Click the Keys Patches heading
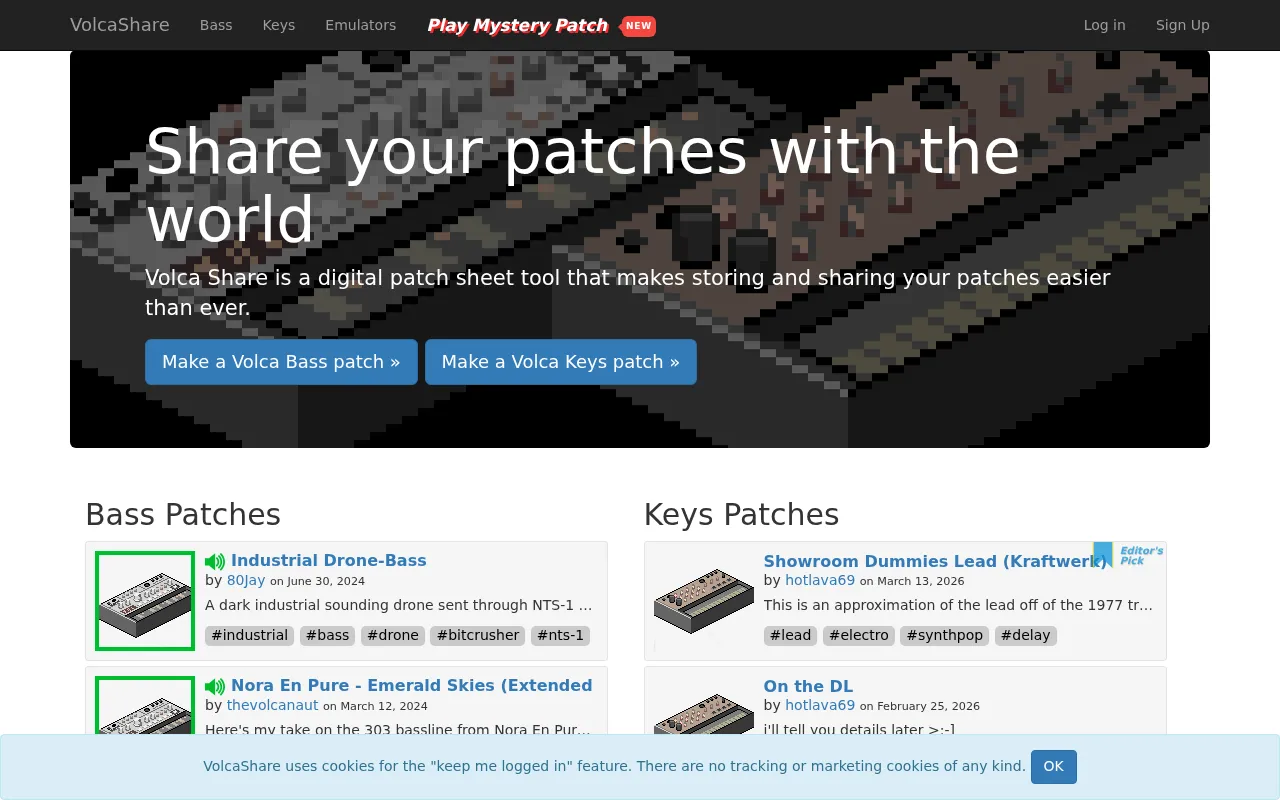The height and width of the screenshot is (800, 1280). pos(741,514)
